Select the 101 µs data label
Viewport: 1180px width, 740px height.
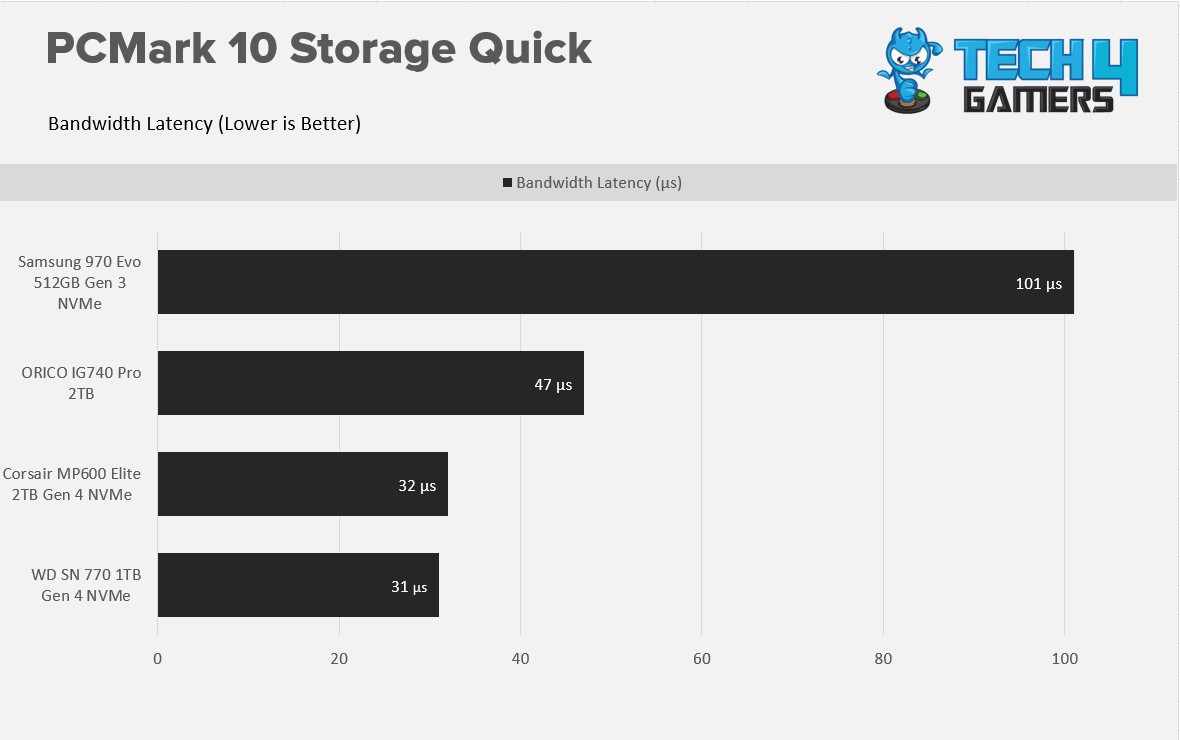pyautogui.click(x=1039, y=284)
